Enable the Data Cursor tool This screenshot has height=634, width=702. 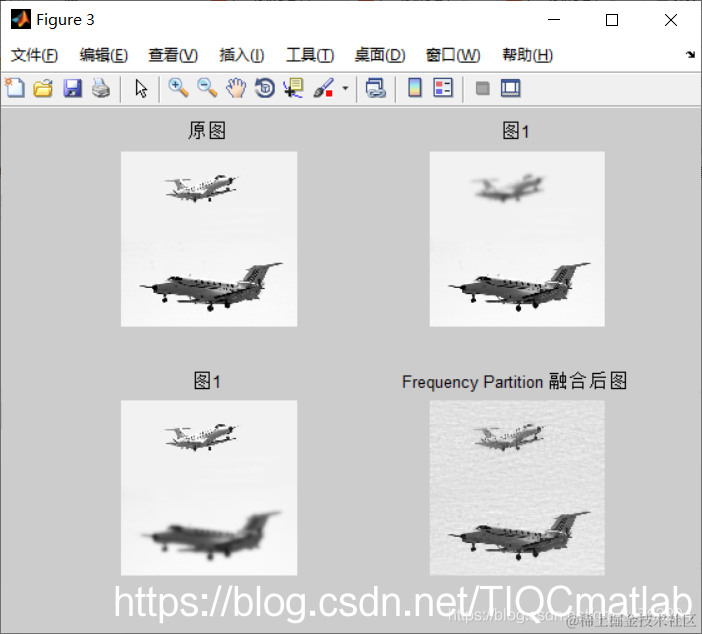pyautogui.click(x=293, y=88)
